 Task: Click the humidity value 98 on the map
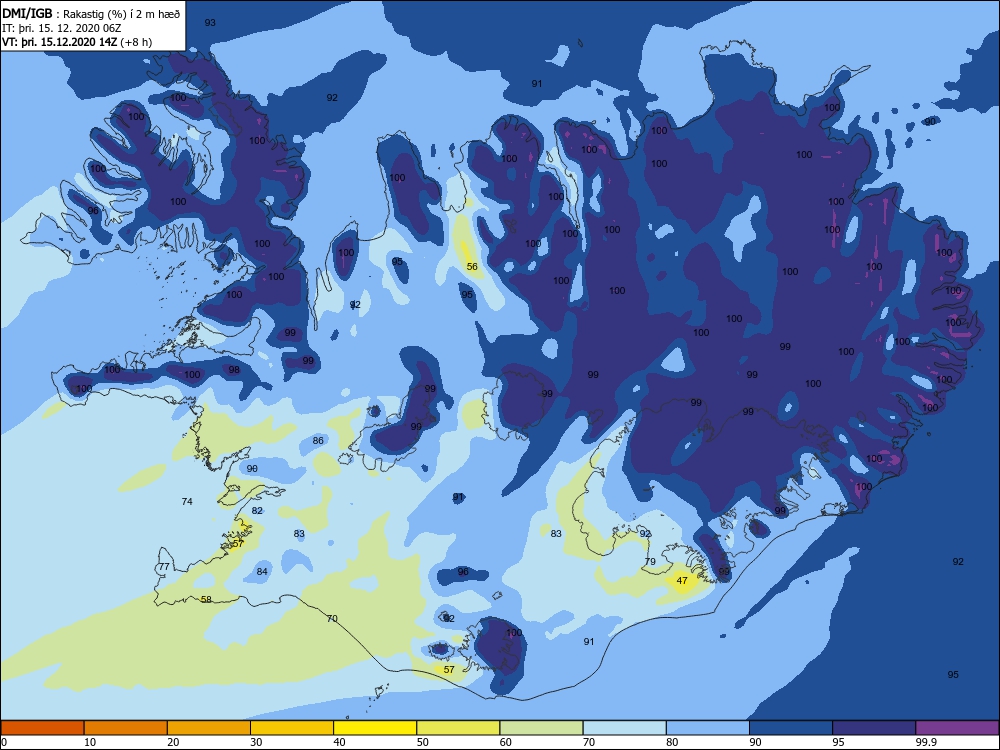tap(234, 369)
